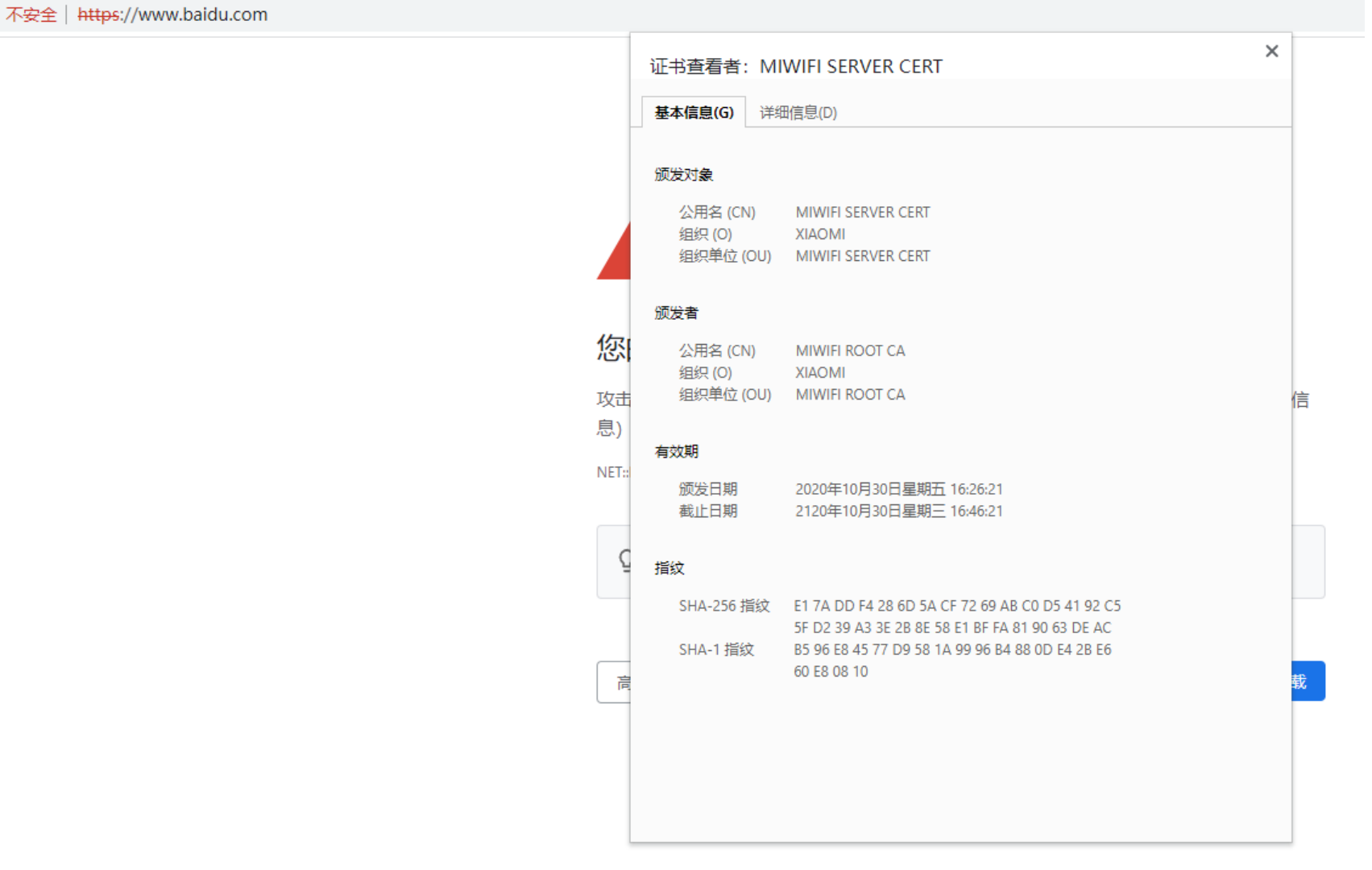Screen dimensions: 1372x870
Task: Click the 证书查看者 dialog title text
Action: tap(795, 66)
